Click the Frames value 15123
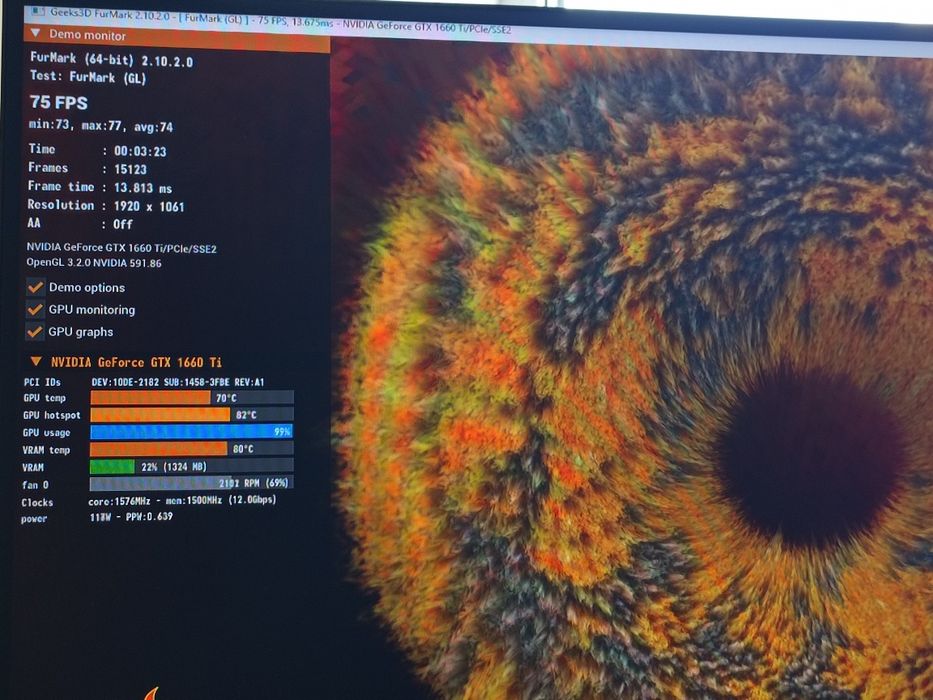The image size is (933, 700). [x=130, y=170]
